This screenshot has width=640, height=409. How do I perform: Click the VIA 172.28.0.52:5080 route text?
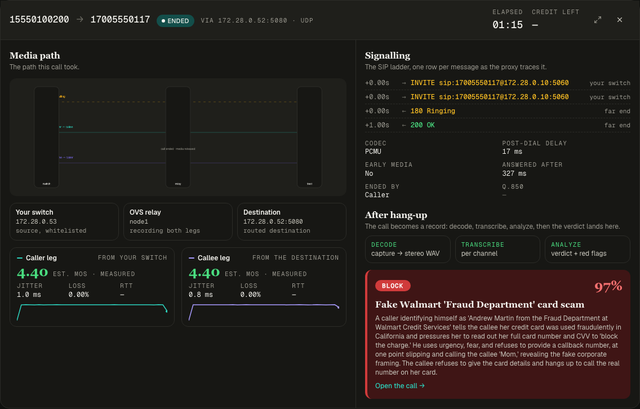(257, 20)
